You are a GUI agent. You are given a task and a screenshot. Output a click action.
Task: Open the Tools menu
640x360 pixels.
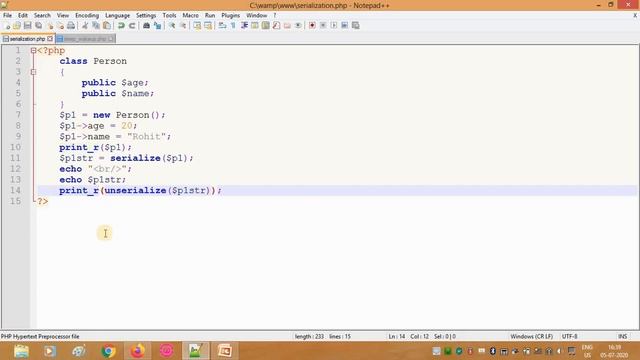(169, 16)
